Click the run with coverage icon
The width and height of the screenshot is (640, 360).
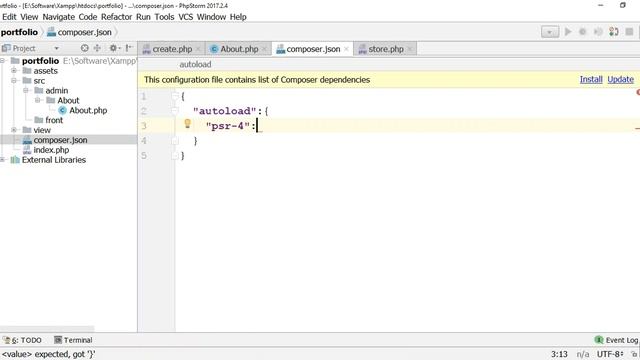click(x=598, y=32)
